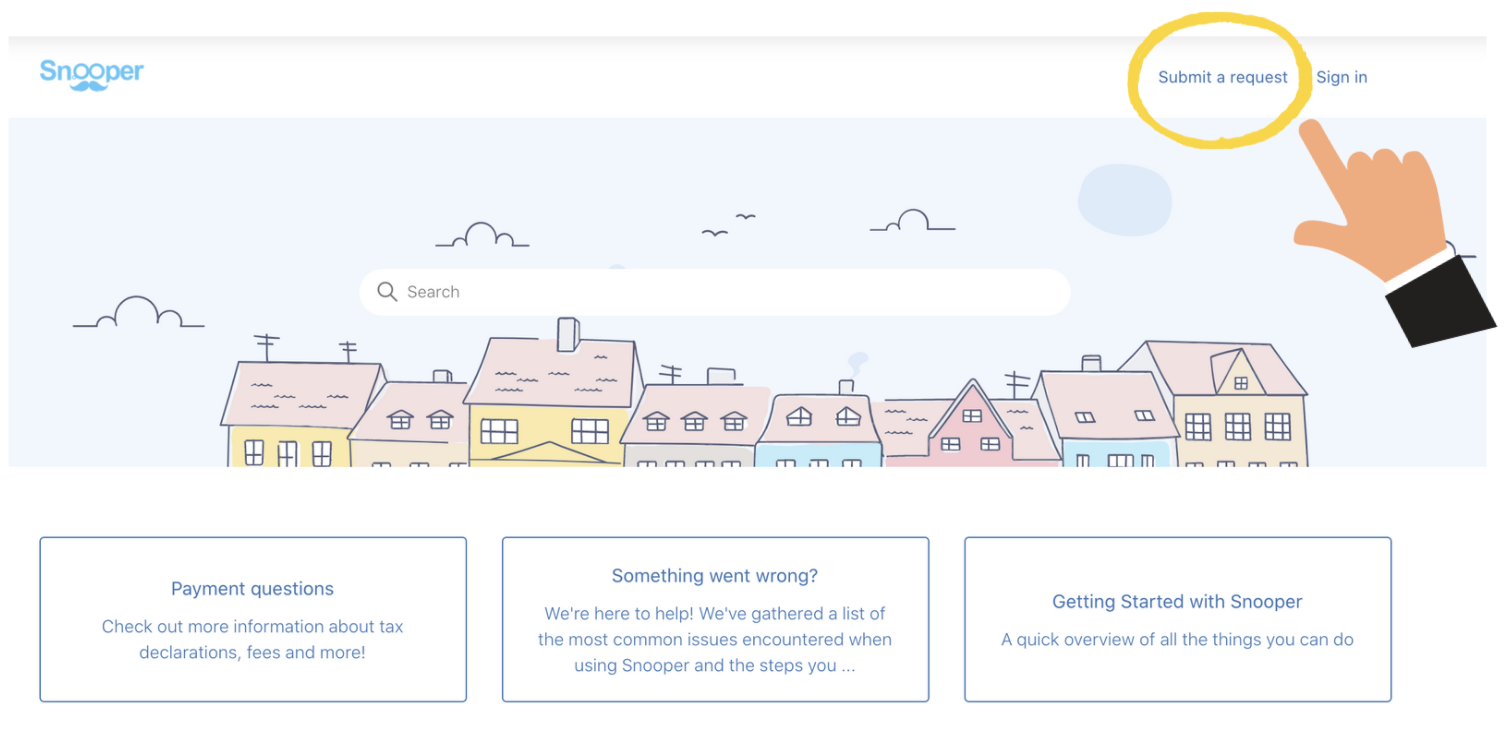Click the pale blue blob in the sky

pos(1124,197)
